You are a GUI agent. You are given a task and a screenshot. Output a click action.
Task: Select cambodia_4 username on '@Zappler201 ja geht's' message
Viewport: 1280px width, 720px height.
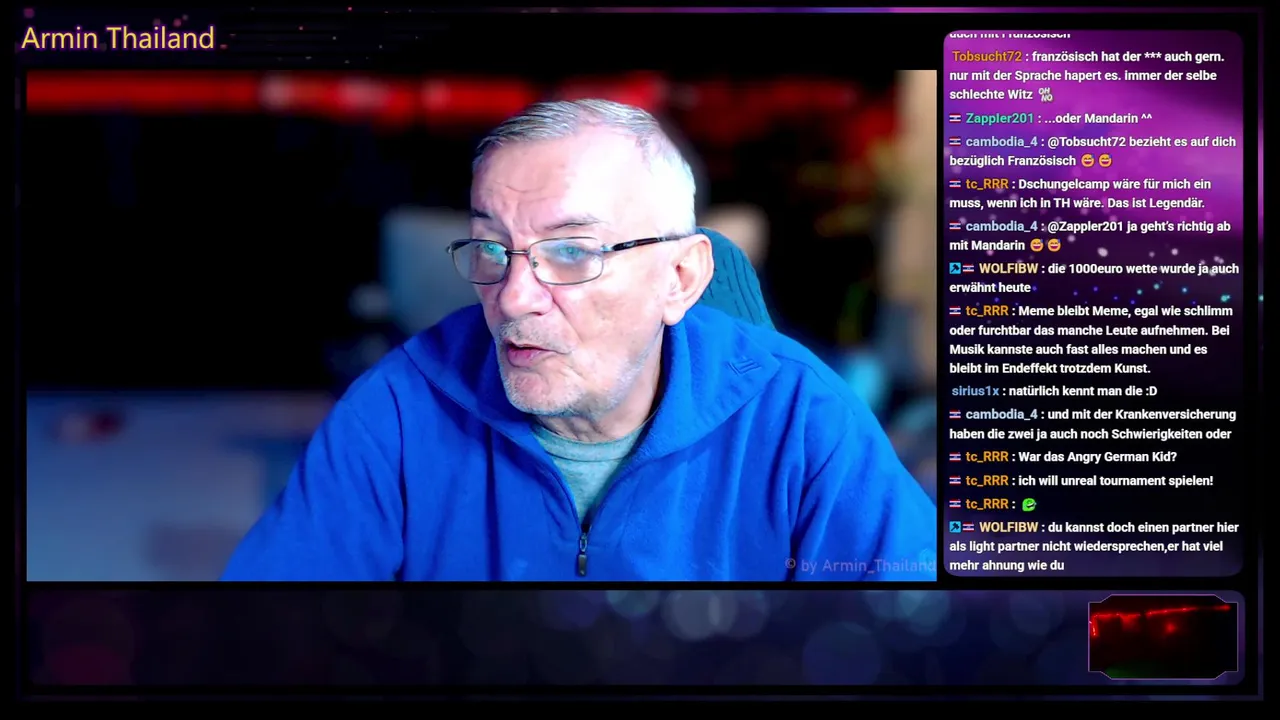pos(1001,227)
